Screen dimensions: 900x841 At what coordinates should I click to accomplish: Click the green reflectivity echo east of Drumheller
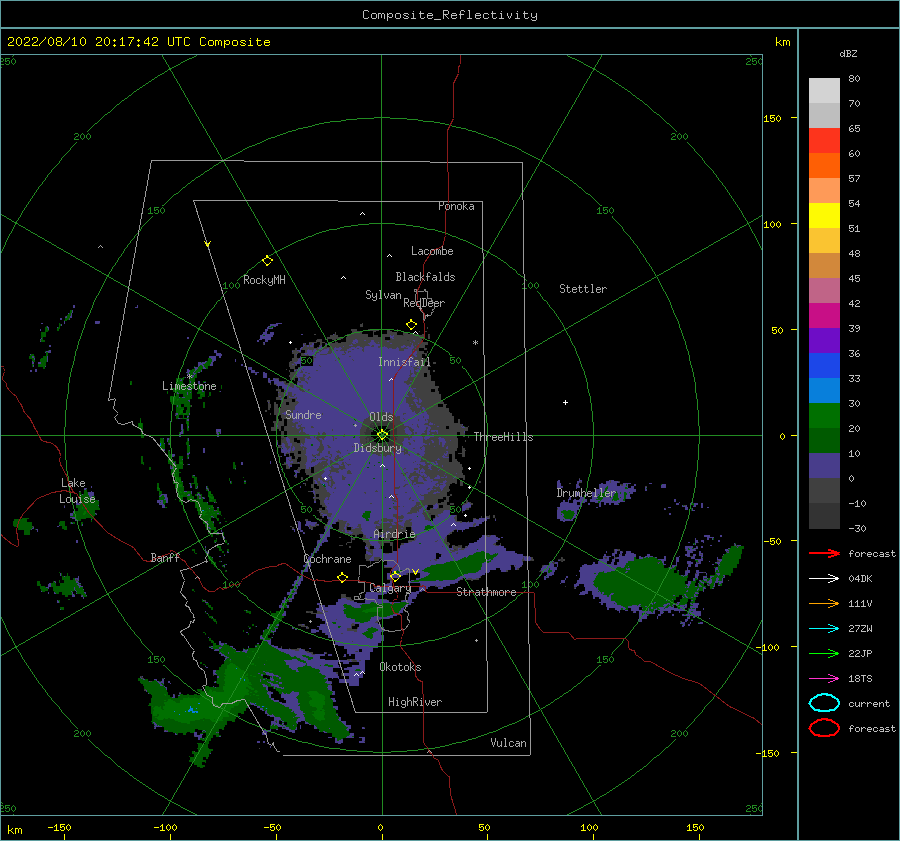[640, 584]
